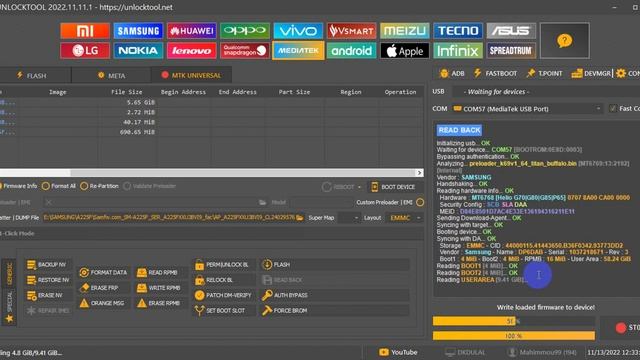Image resolution: width=640 pixels, height=360 pixels.
Task: Select the Spreadtrum brand icon
Action: pos(511,51)
